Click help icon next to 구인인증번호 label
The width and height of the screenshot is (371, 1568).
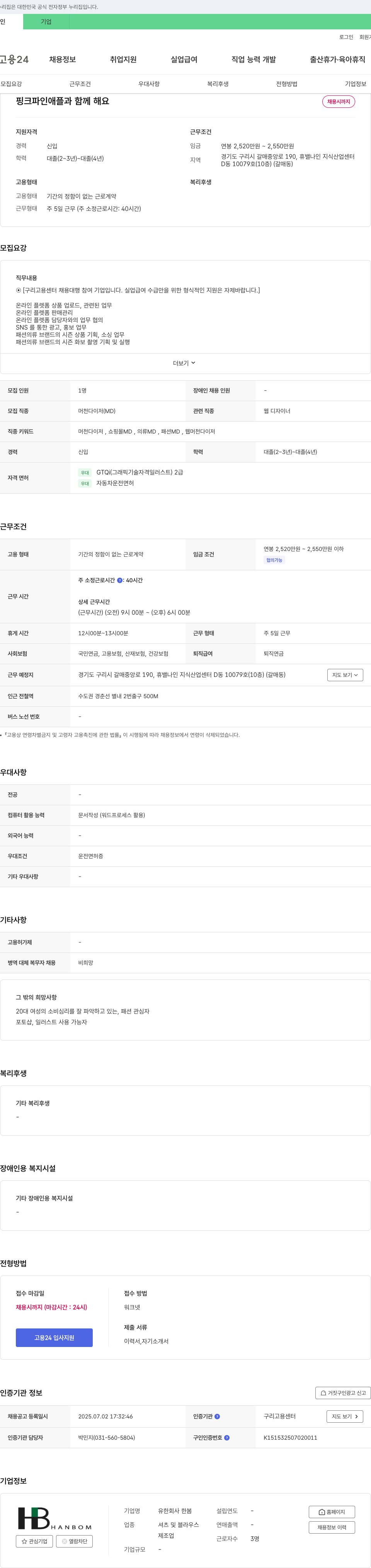pos(227,1438)
